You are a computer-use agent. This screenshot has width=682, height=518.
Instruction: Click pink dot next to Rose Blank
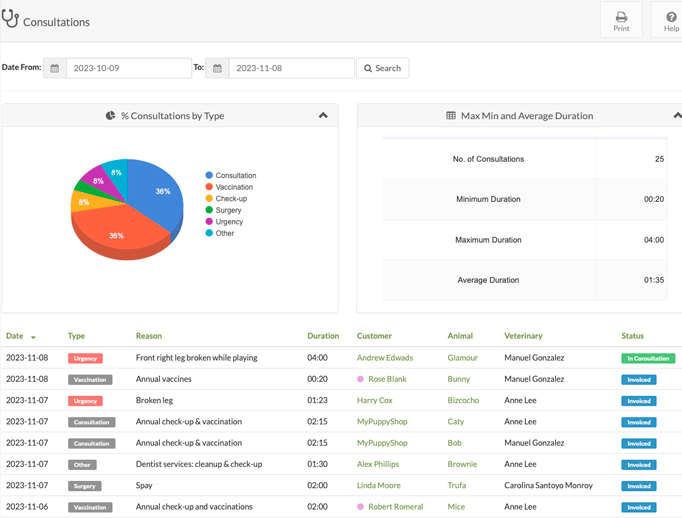pyautogui.click(x=360, y=379)
